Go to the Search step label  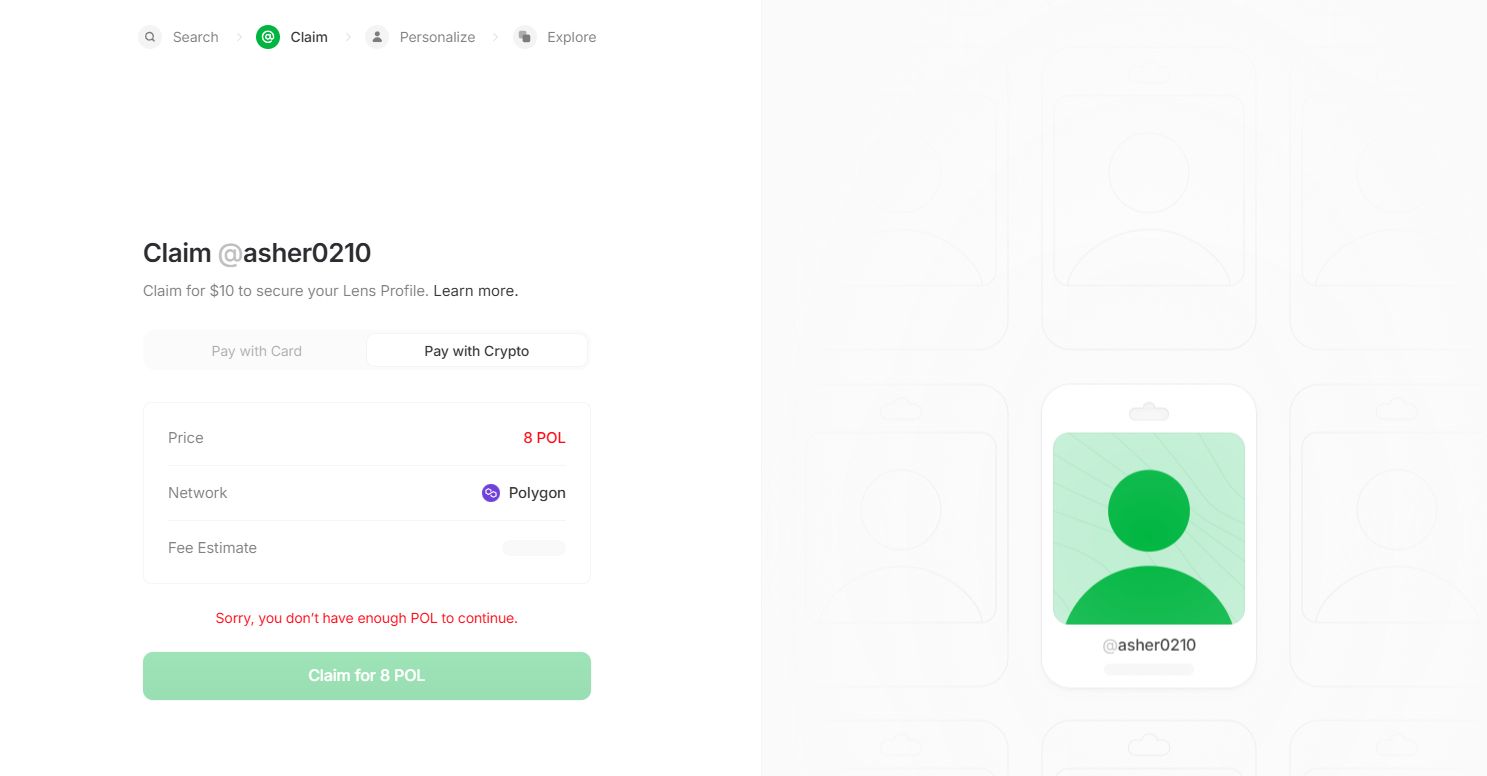pyautogui.click(x=195, y=37)
